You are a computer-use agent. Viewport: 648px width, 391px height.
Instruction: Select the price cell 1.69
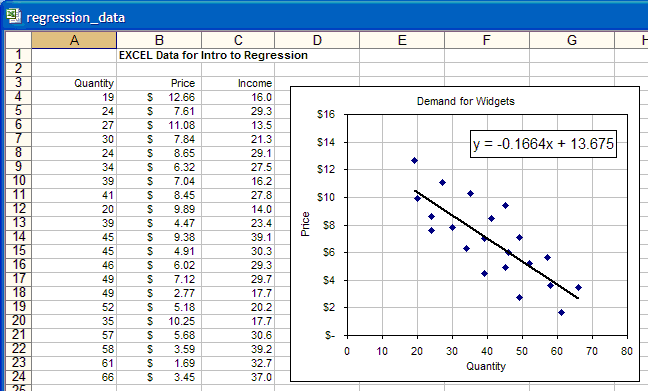pyautogui.click(x=159, y=363)
